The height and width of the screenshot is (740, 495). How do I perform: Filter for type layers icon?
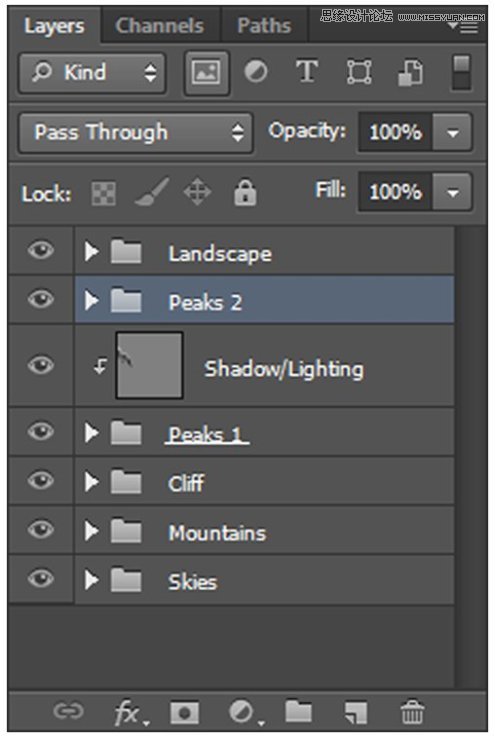(x=307, y=72)
